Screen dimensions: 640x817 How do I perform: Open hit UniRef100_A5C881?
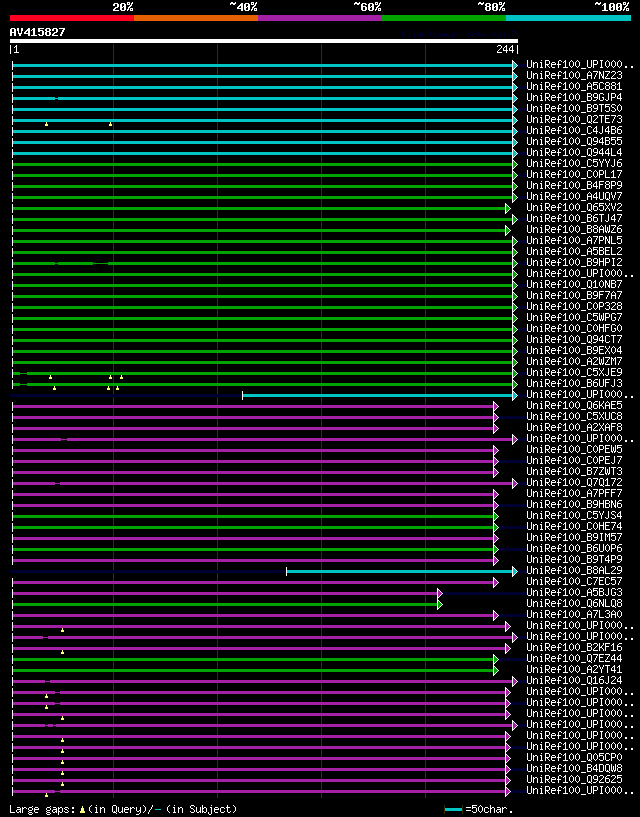tap(574, 86)
